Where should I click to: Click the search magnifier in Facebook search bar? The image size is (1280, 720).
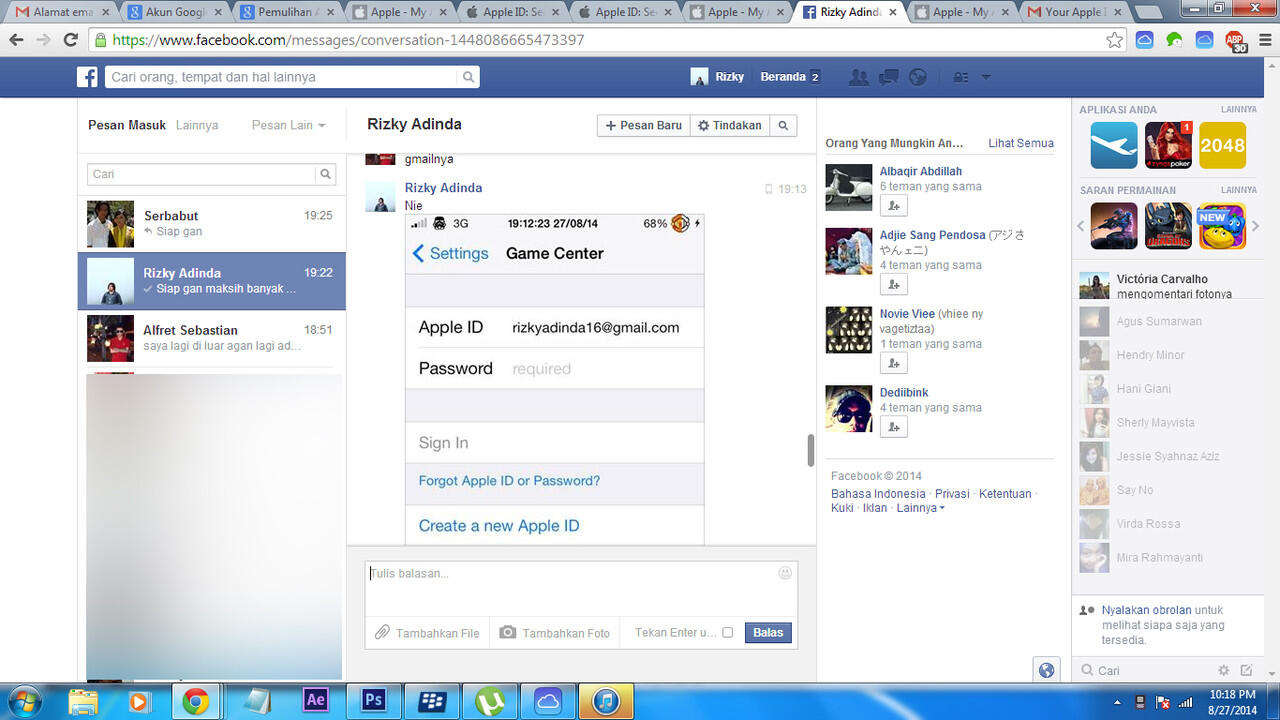pos(468,77)
